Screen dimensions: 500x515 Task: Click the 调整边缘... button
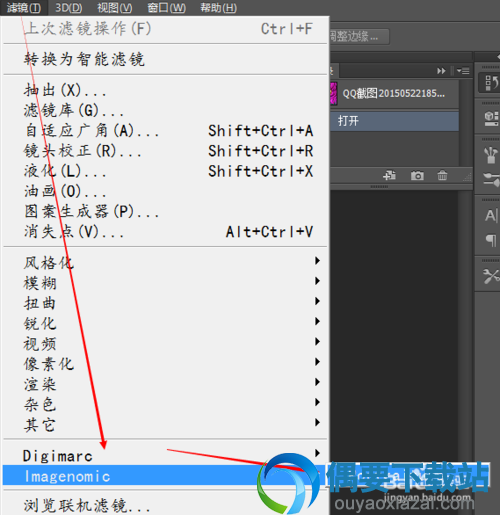(x=359, y=36)
